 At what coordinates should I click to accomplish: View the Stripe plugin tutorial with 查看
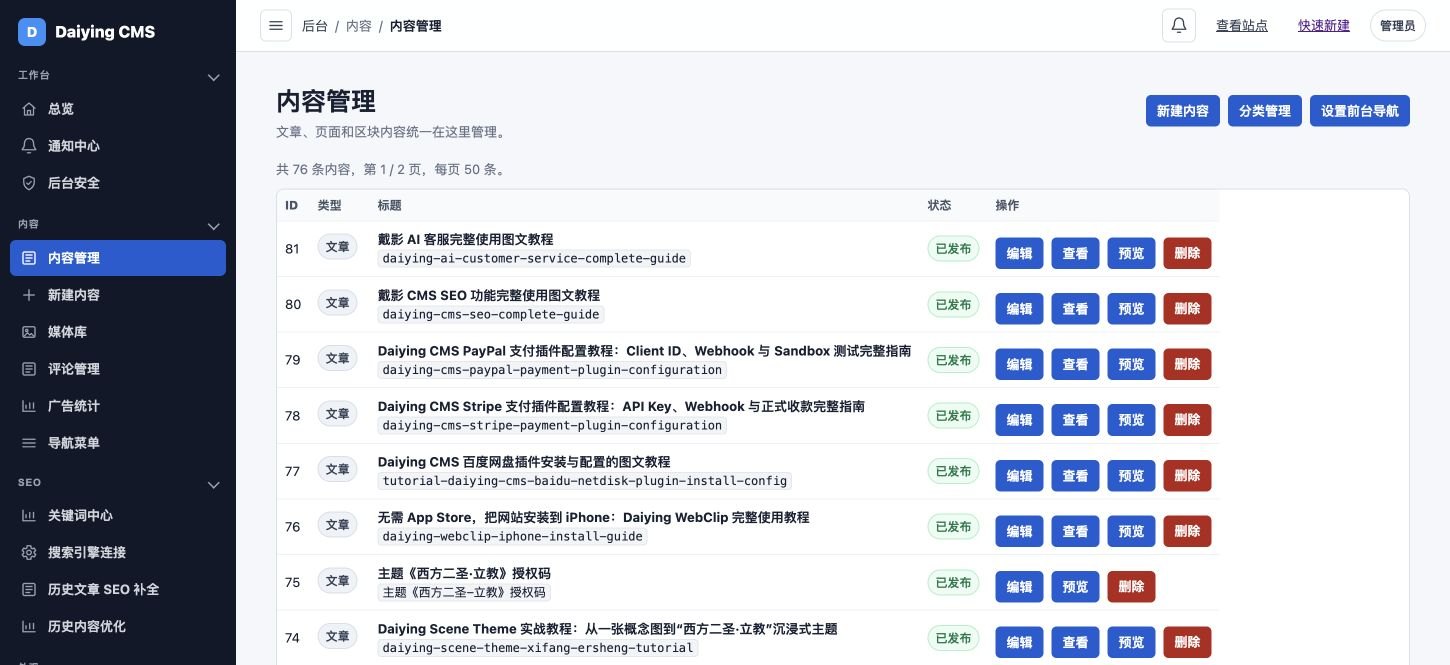point(1075,420)
